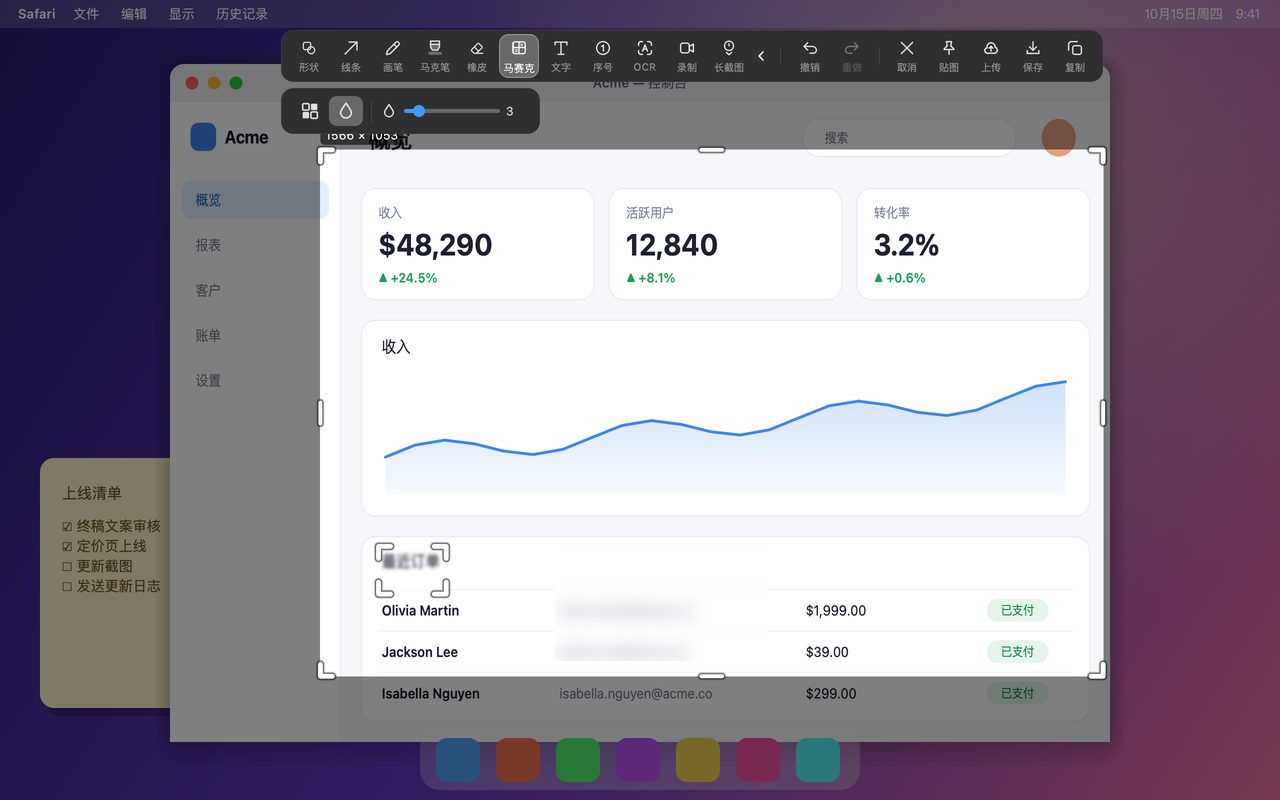The image size is (1280, 800).
Task: Select the 线条 arrow line tool
Action: 351,56
